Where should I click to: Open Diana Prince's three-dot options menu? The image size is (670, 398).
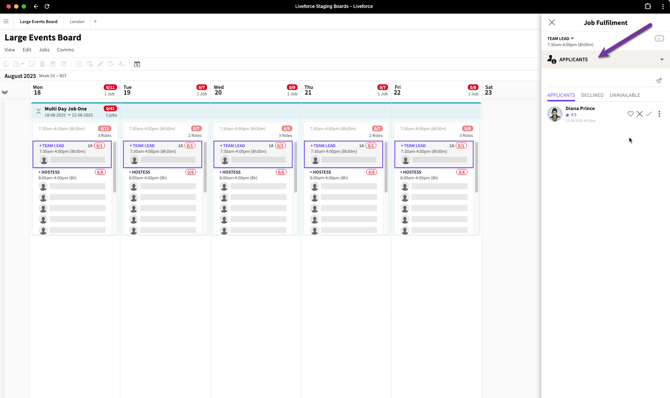pos(659,114)
